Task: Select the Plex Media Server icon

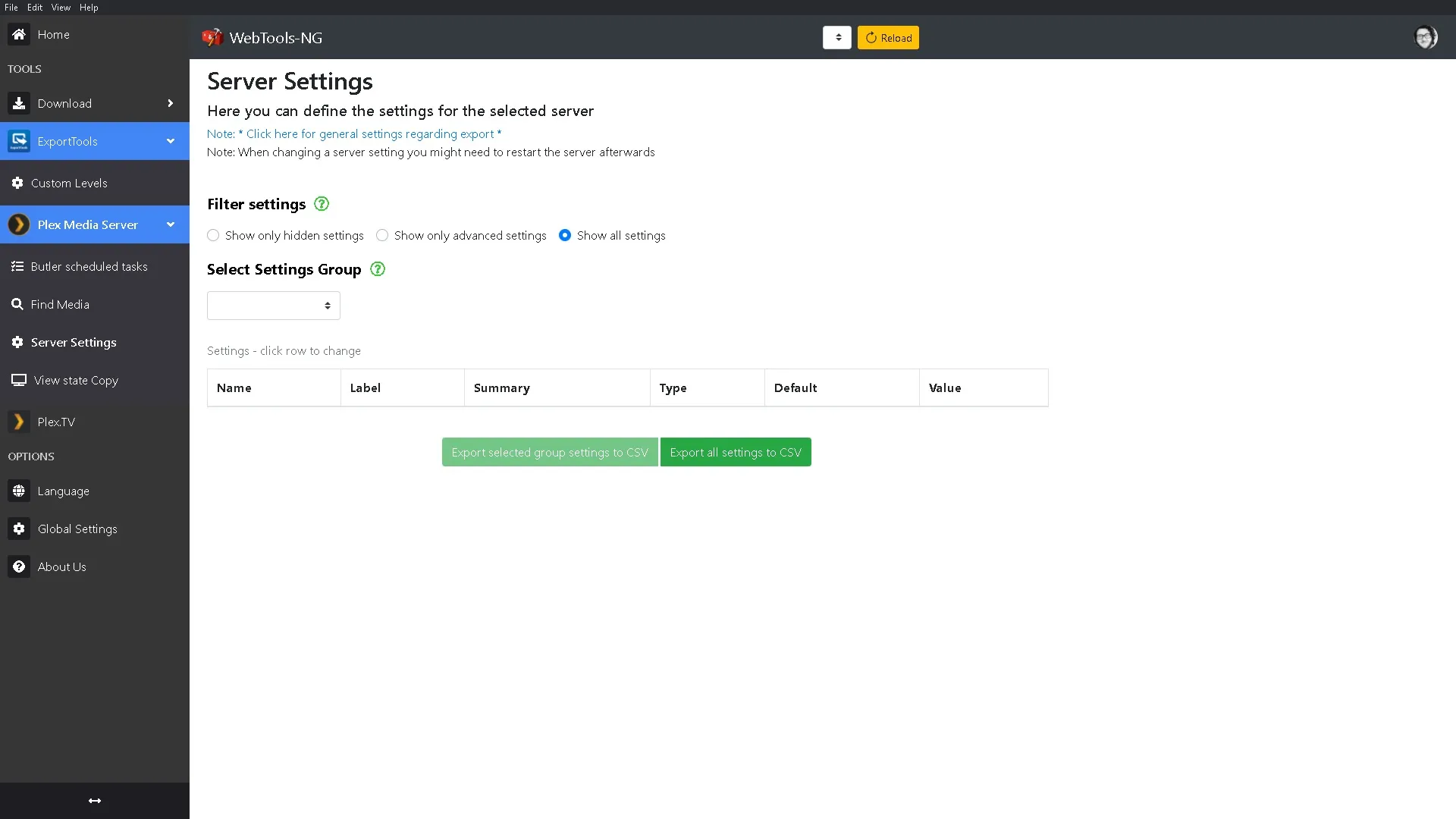Action: [x=18, y=224]
